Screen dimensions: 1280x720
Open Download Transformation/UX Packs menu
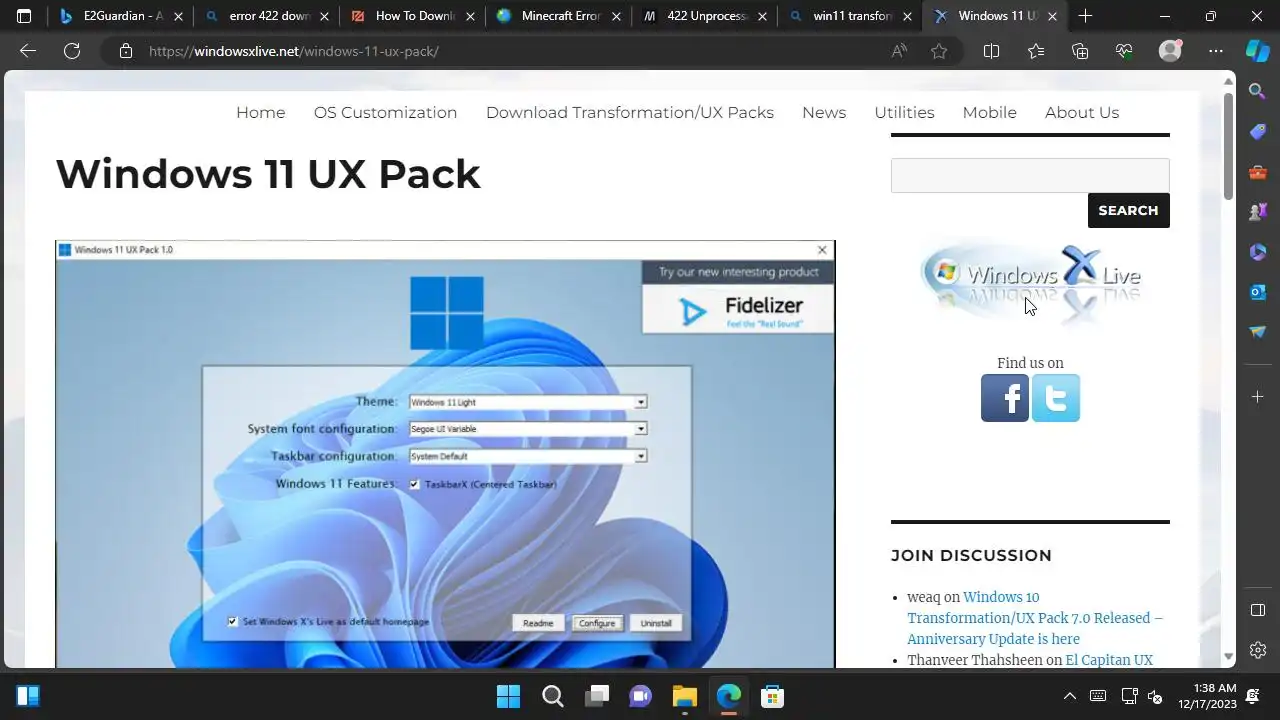pos(630,112)
